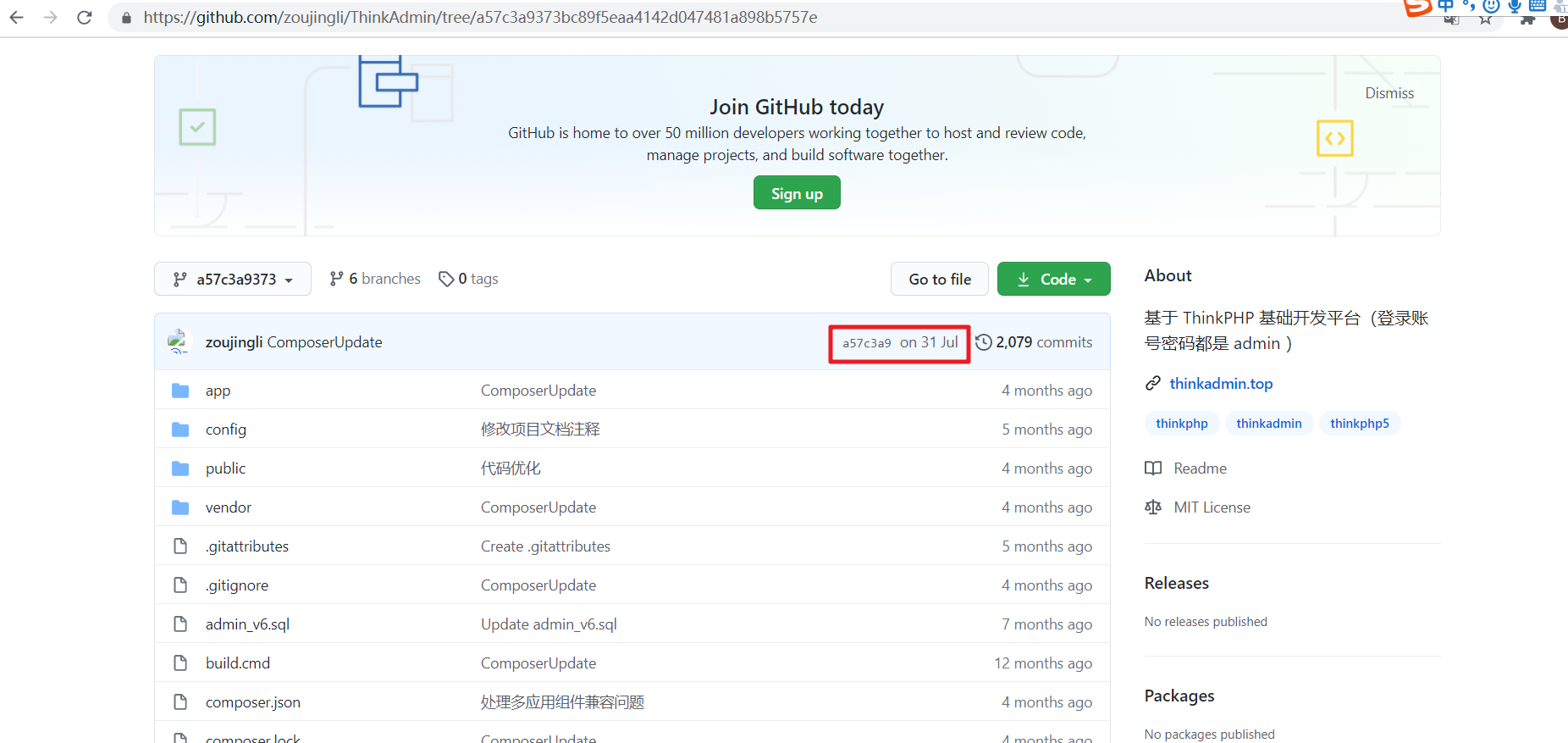Open the .gitattributes file
Screen dimensions: 1568x743
[x=247, y=546]
